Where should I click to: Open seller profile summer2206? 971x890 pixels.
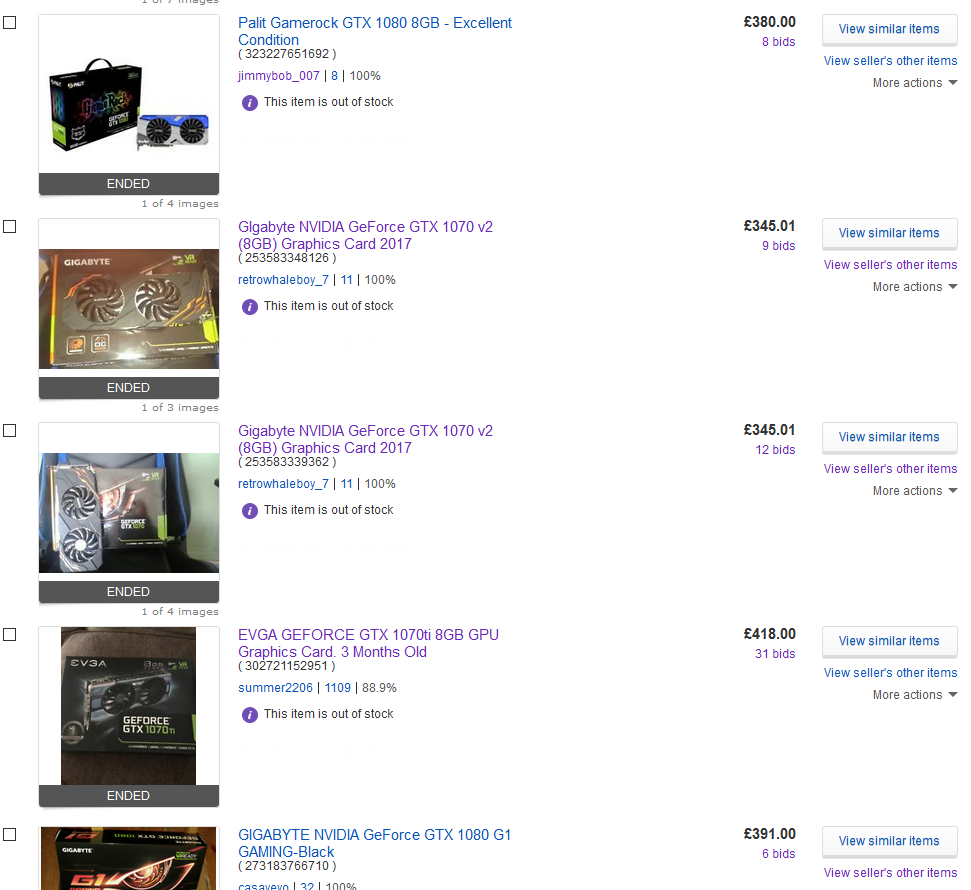276,688
